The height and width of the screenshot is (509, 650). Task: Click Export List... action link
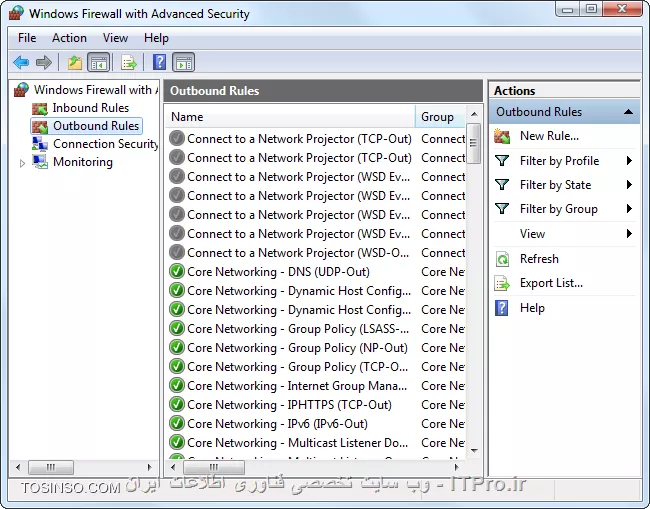(x=551, y=283)
